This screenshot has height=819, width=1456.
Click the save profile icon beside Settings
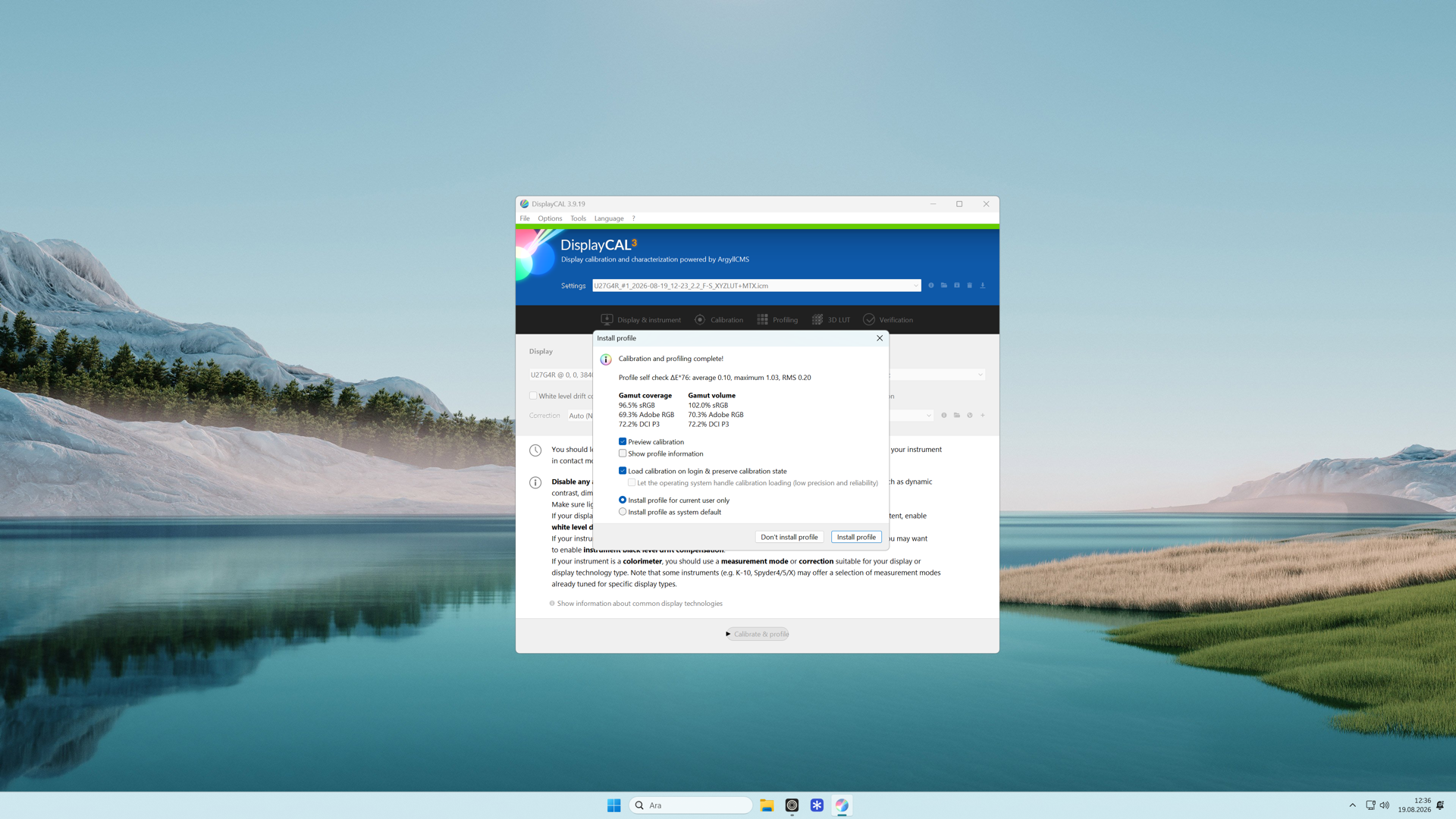pos(957,286)
